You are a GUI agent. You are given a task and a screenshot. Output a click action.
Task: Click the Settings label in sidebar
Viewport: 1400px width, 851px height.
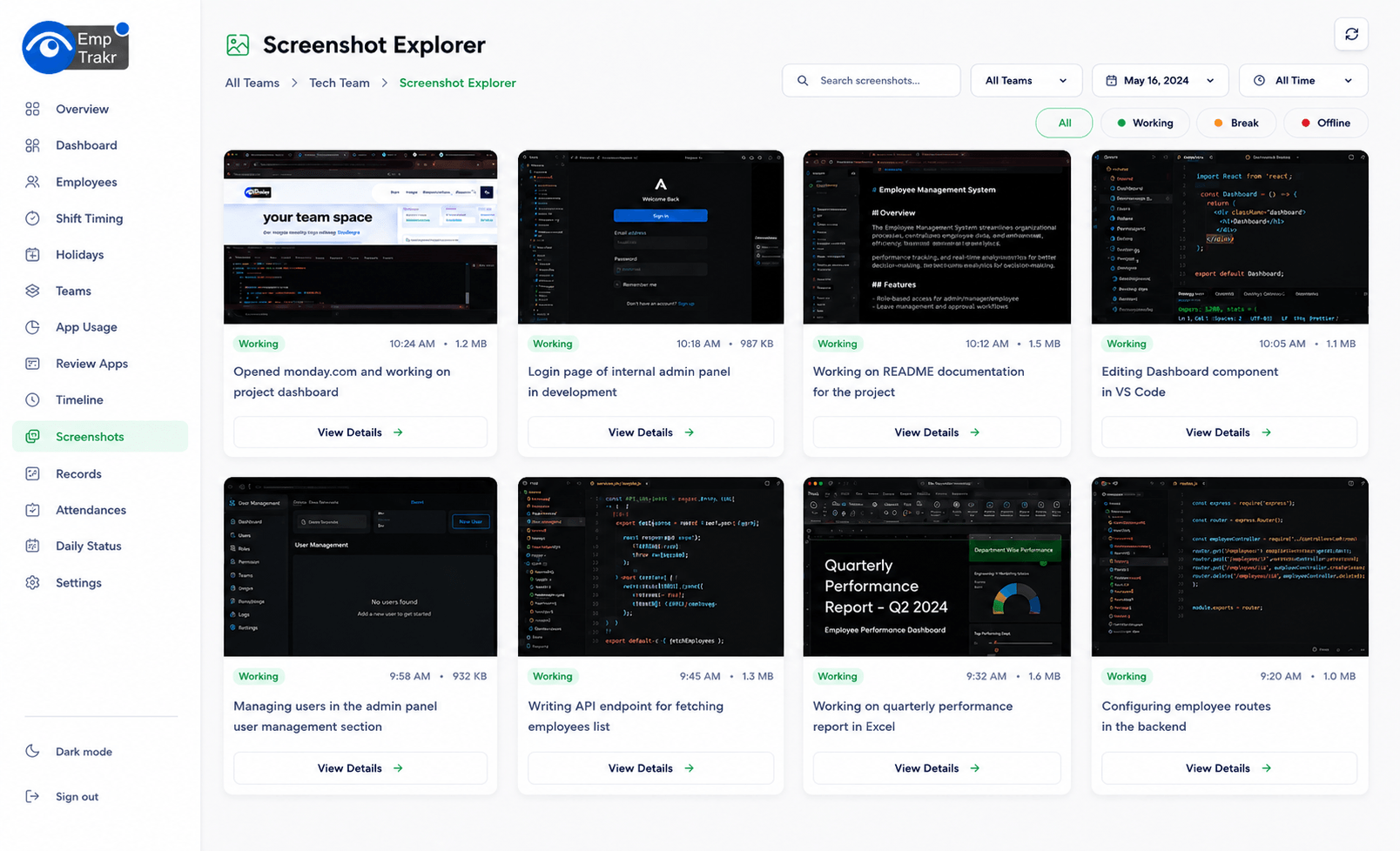[78, 583]
